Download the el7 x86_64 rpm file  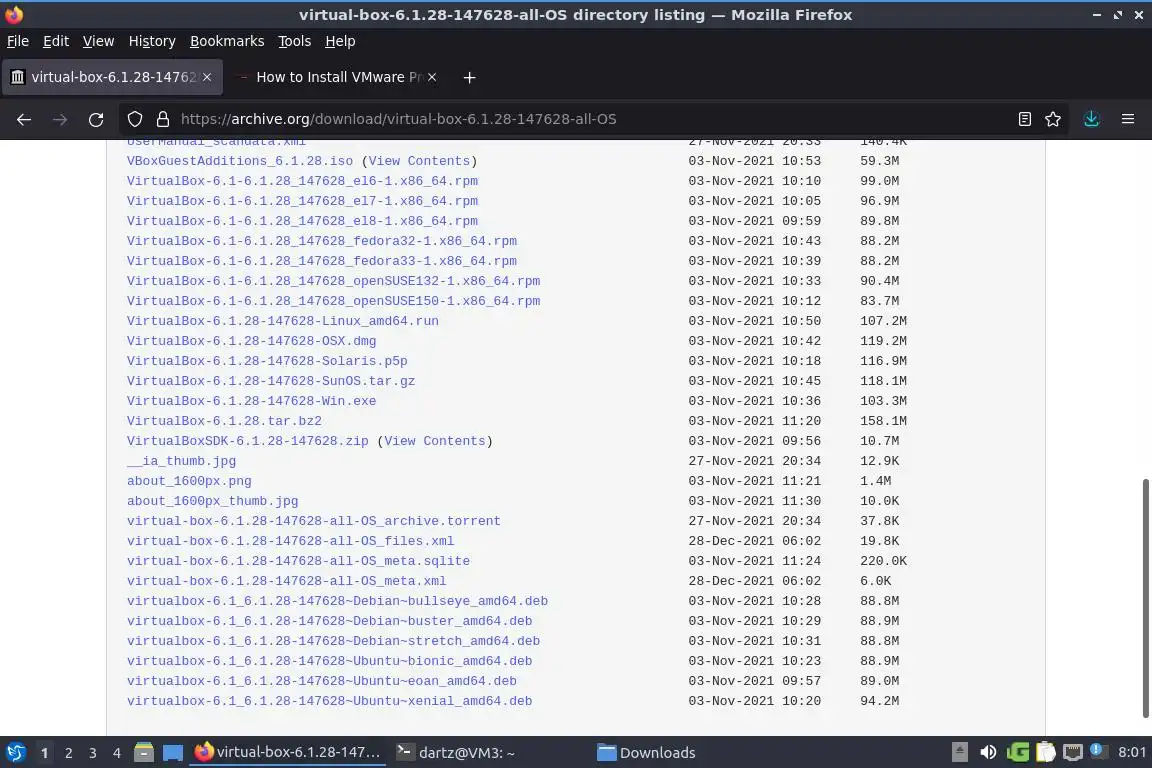coord(302,201)
